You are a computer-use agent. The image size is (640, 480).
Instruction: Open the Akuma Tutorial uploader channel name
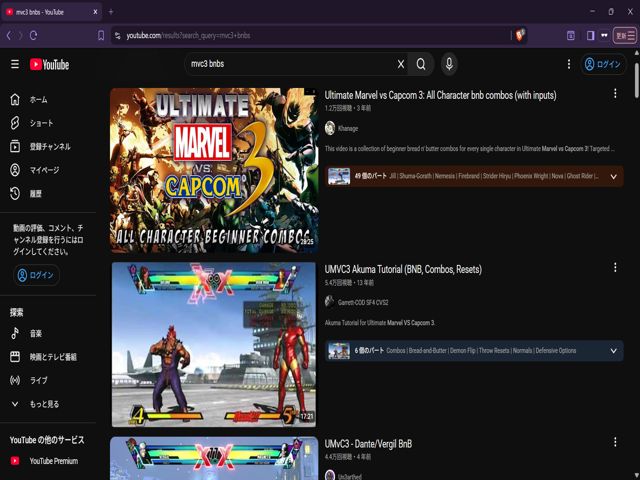point(363,302)
